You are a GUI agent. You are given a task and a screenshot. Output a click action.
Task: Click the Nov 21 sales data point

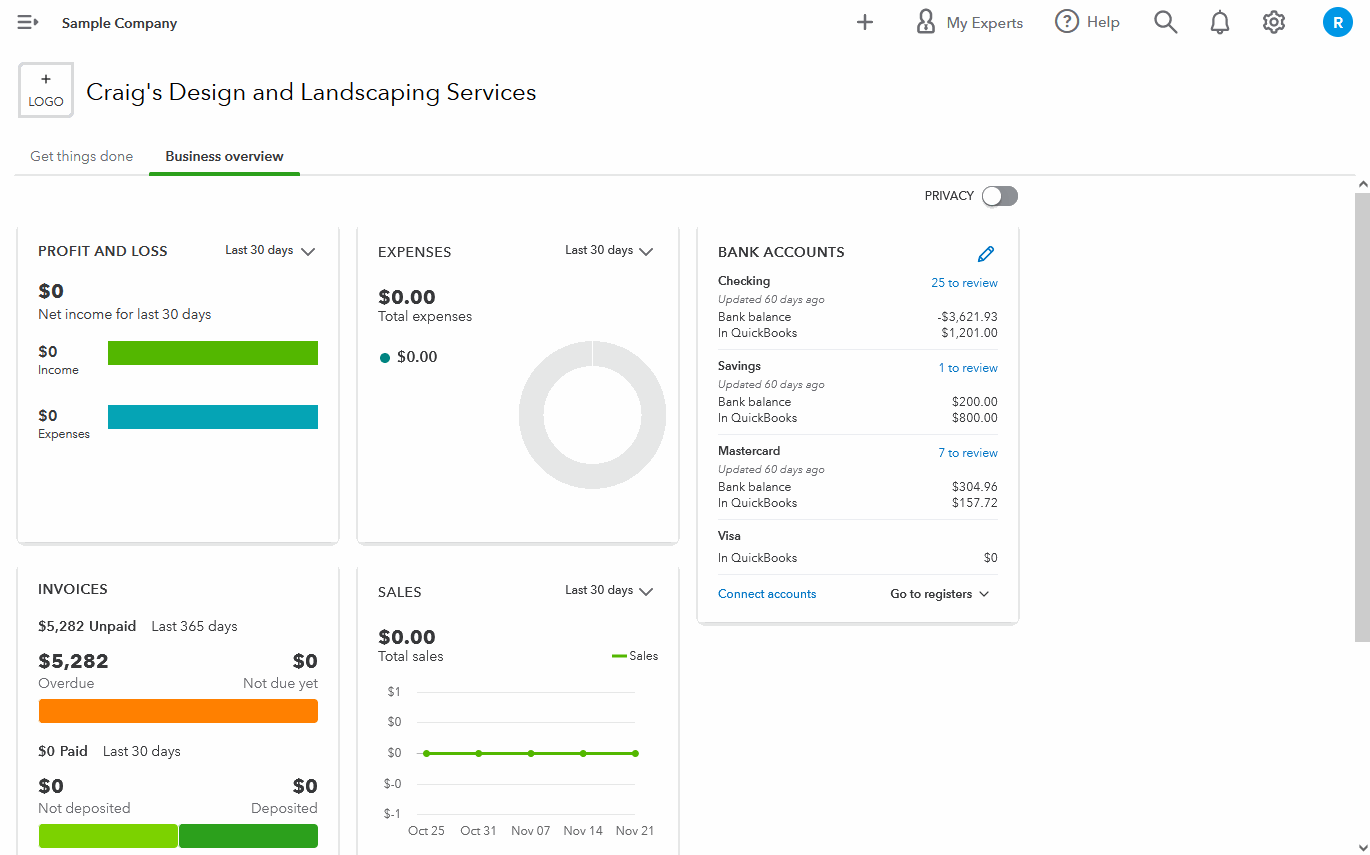coord(635,753)
